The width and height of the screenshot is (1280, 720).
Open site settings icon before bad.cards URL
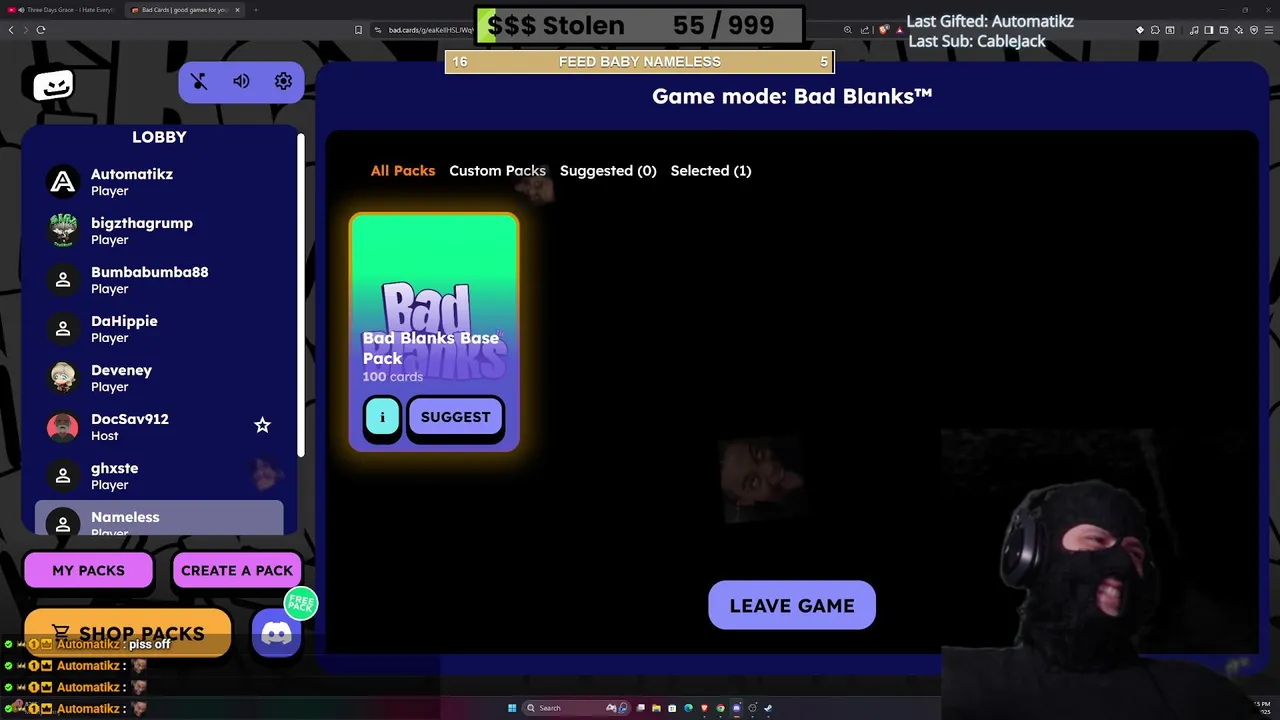[x=379, y=30]
